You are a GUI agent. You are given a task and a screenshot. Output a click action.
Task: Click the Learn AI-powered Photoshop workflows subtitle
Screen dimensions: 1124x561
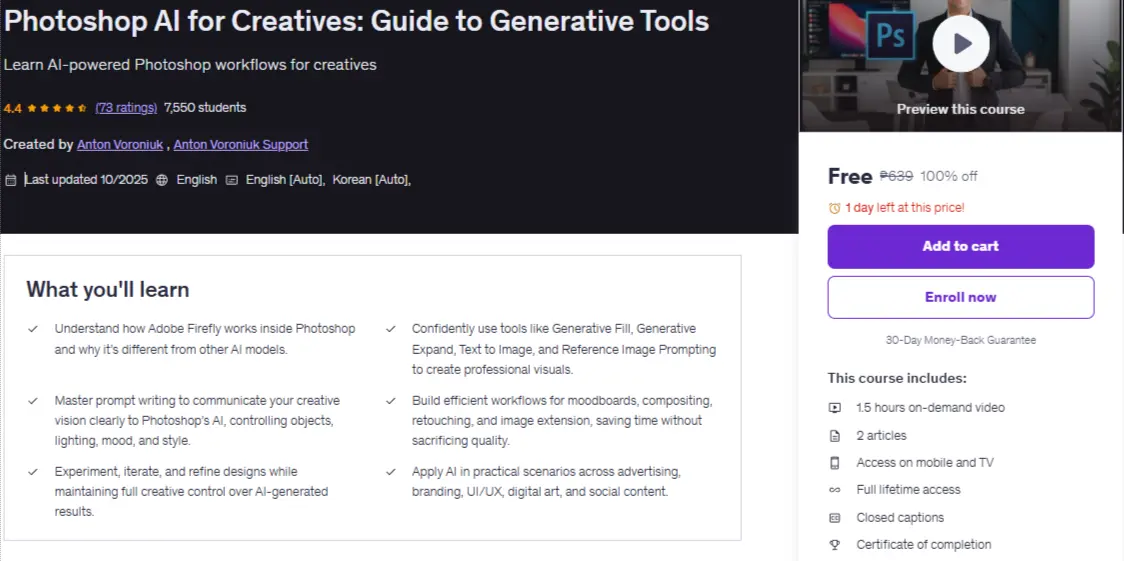pyautogui.click(x=190, y=65)
